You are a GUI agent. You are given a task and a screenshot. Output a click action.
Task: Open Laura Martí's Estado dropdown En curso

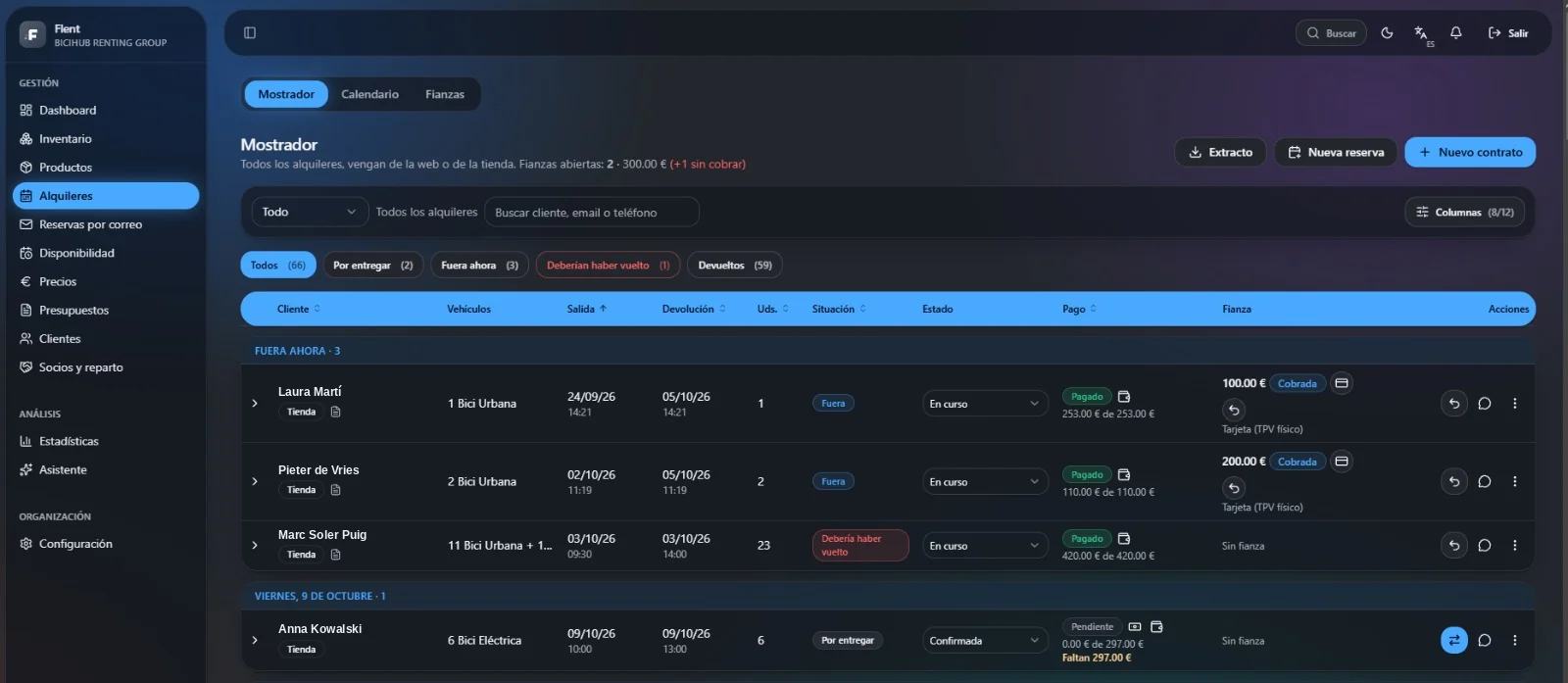pyautogui.click(x=984, y=404)
